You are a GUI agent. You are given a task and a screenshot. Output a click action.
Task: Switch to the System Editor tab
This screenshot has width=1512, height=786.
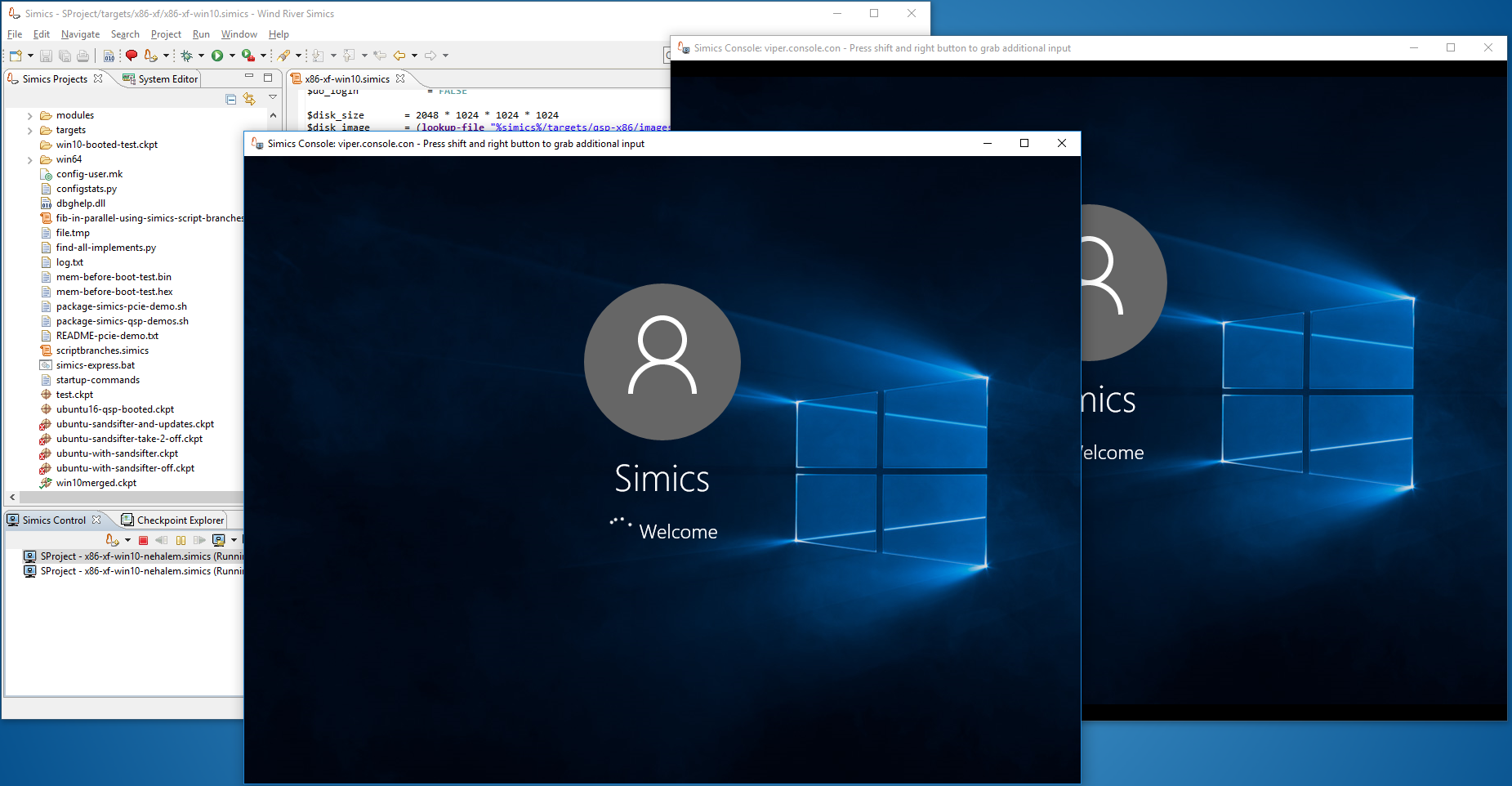point(160,79)
